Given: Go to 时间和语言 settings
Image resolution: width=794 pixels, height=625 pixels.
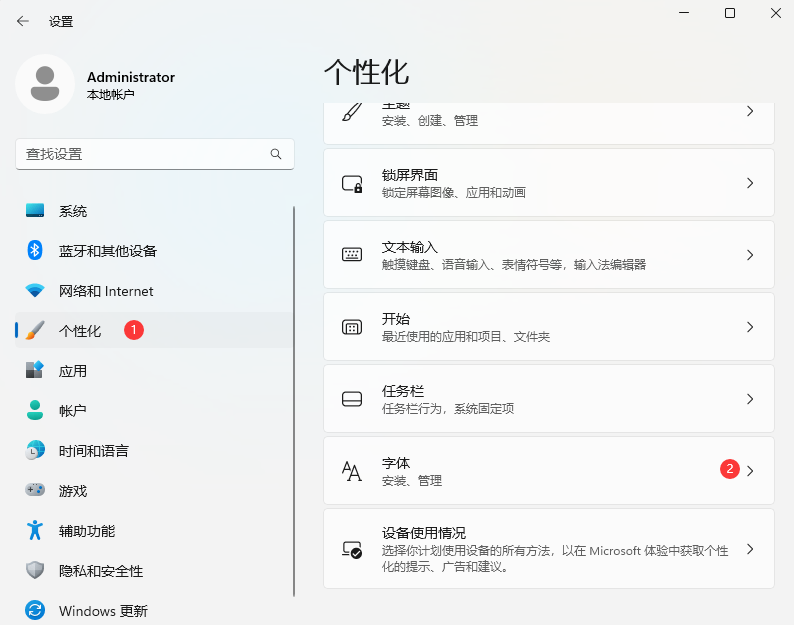Looking at the screenshot, I should [x=93, y=451].
